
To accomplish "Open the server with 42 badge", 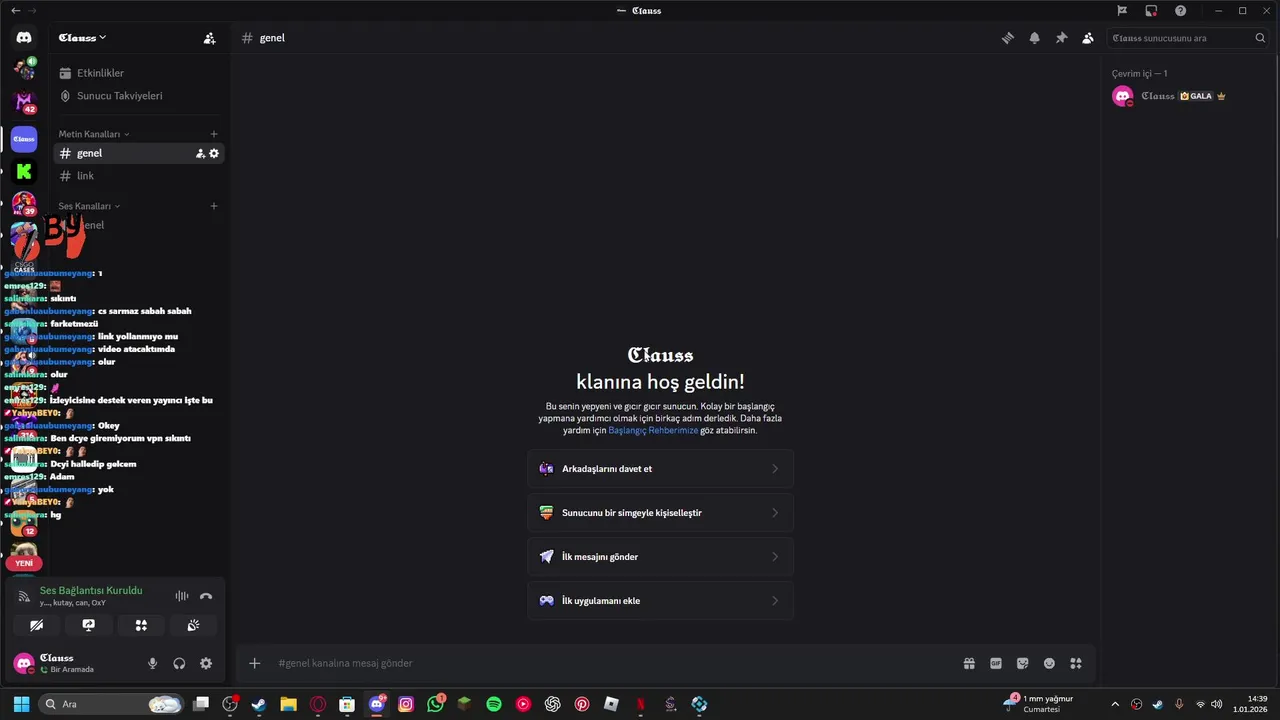I will tap(24, 103).
